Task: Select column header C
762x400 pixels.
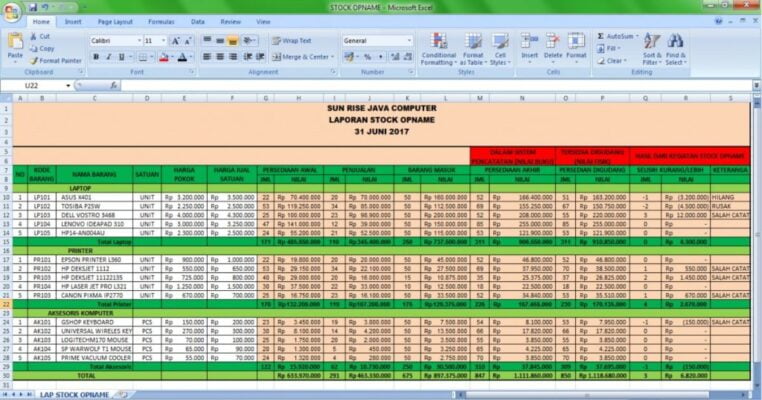Action: pyautogui.click(x=94, y=98)
